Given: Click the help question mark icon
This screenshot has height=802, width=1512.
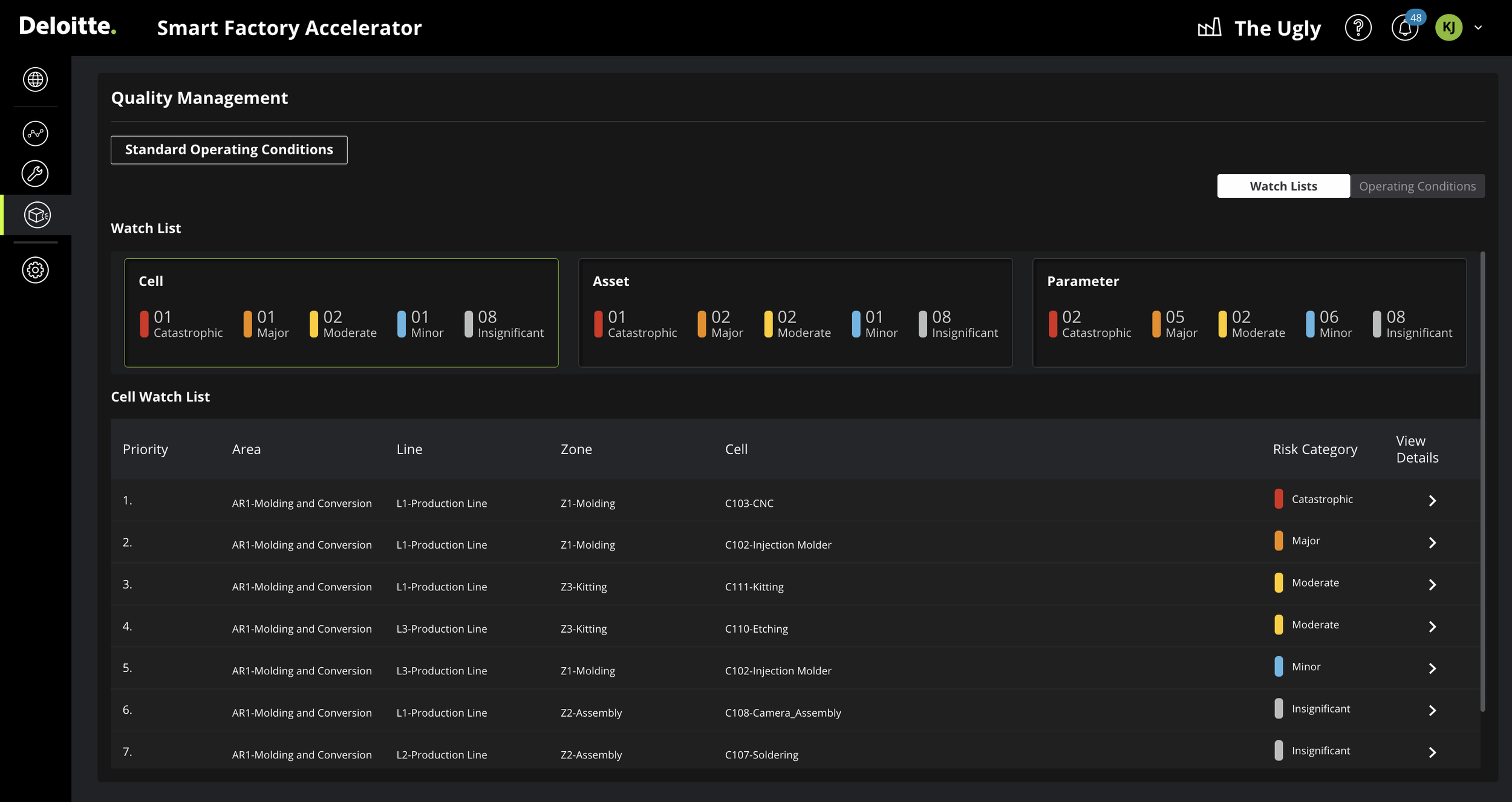Looking at the screenshot, I should (x=1358, y=28).
